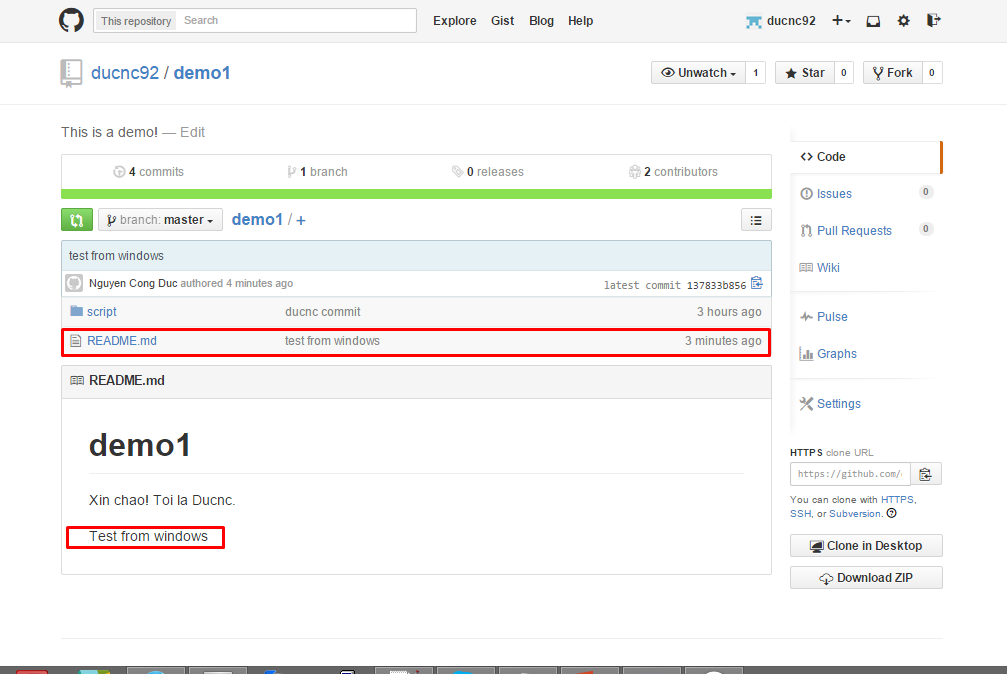Open the README.md file link
This screenshot has width=1007, height=674.
tap(121, 341)
